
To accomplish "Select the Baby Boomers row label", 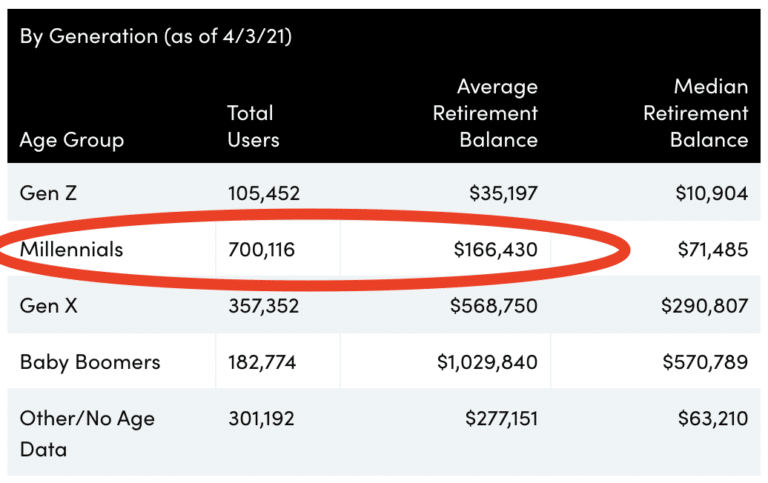I will click(x=90, y=361).
